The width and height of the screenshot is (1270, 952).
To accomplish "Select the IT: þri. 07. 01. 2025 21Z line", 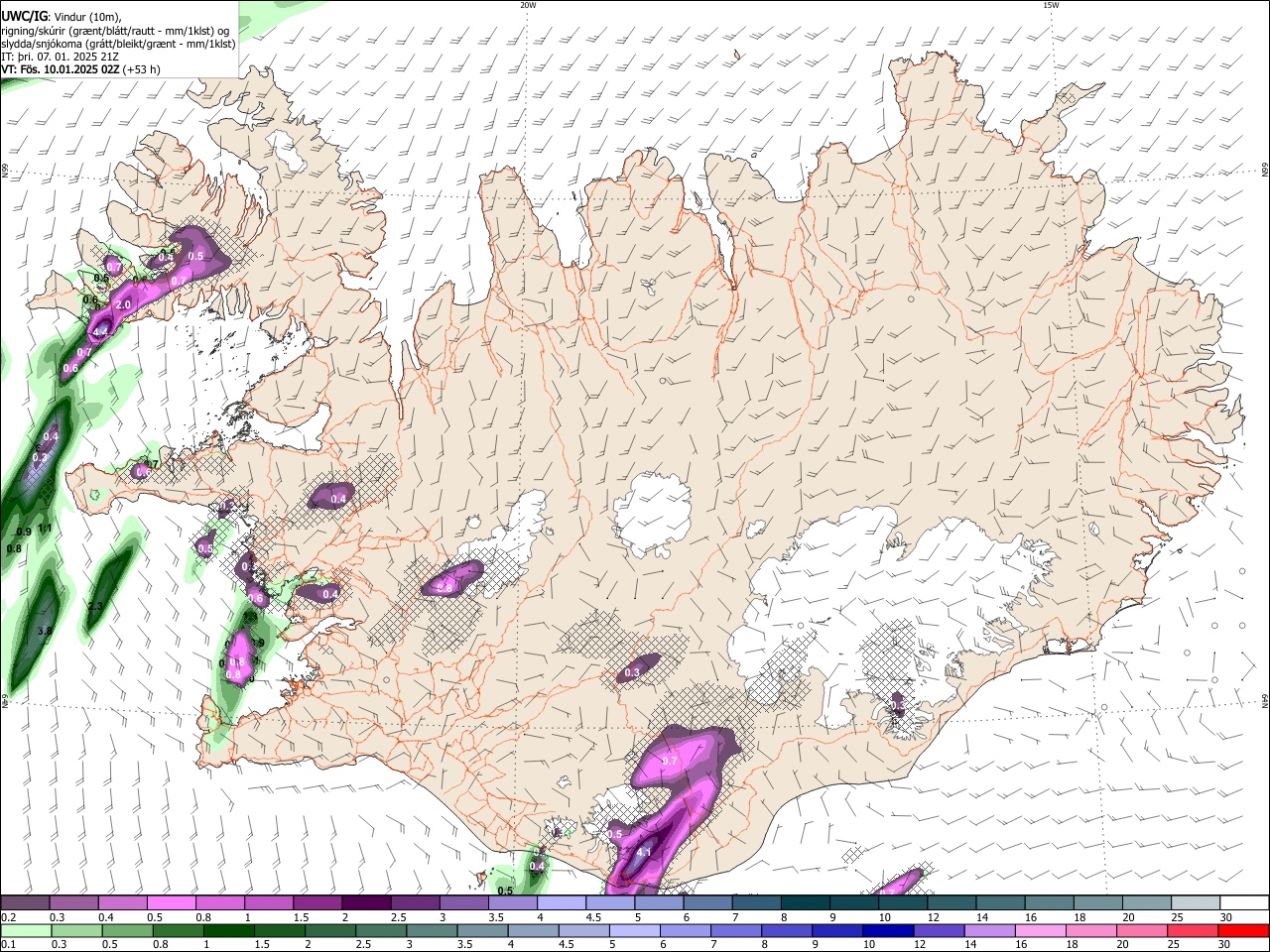I will 60,57.
